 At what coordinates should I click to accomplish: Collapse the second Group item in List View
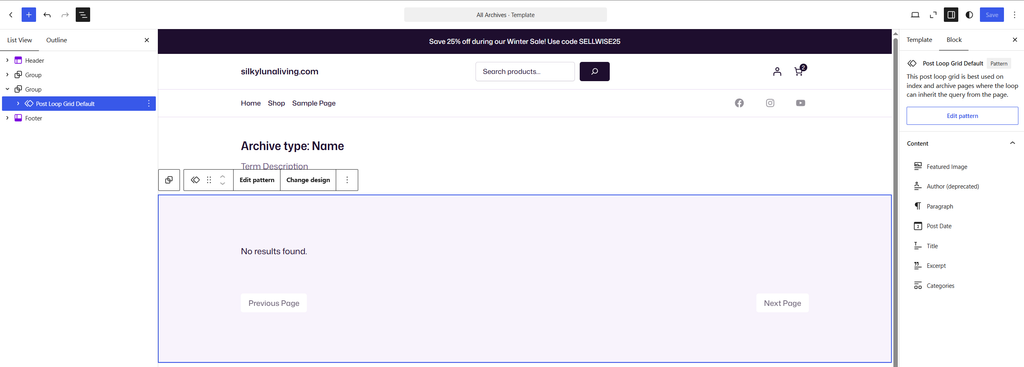coord(7,89)
